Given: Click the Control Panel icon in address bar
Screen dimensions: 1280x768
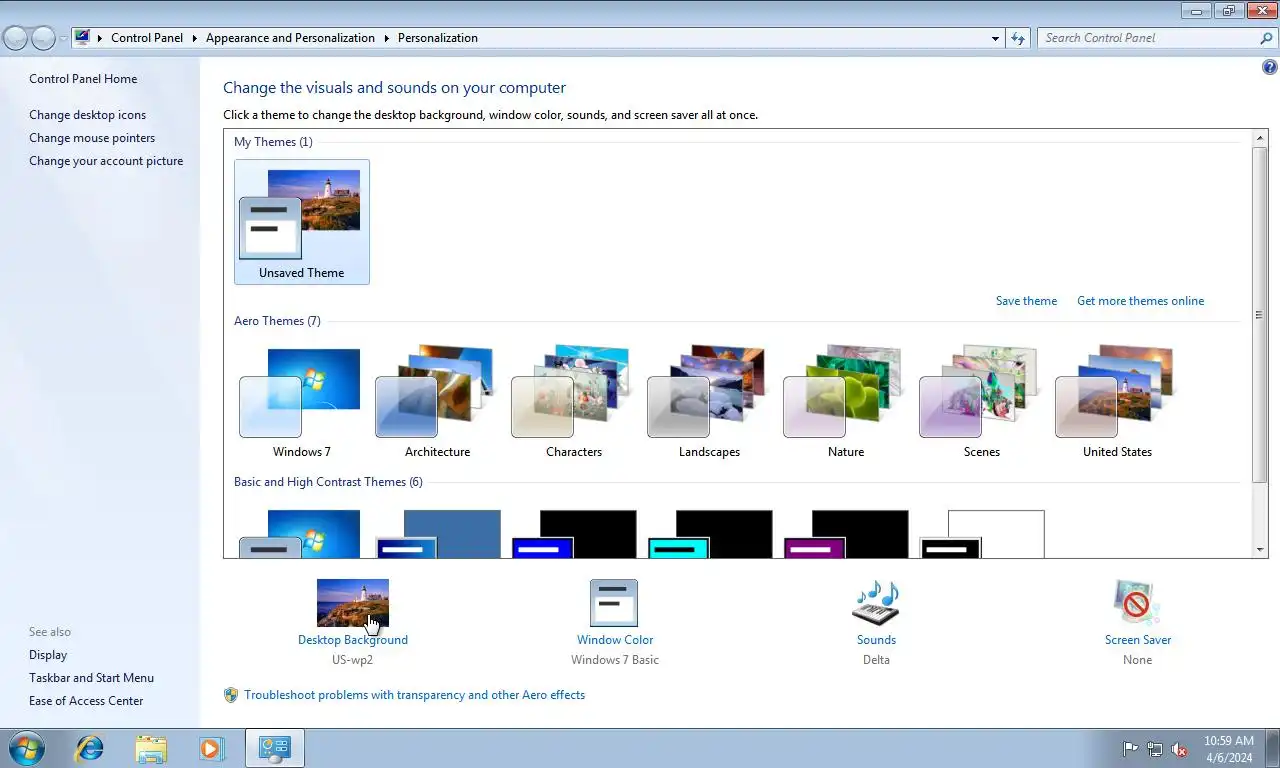Looking at the screenshot, I should tap(82, 38).
